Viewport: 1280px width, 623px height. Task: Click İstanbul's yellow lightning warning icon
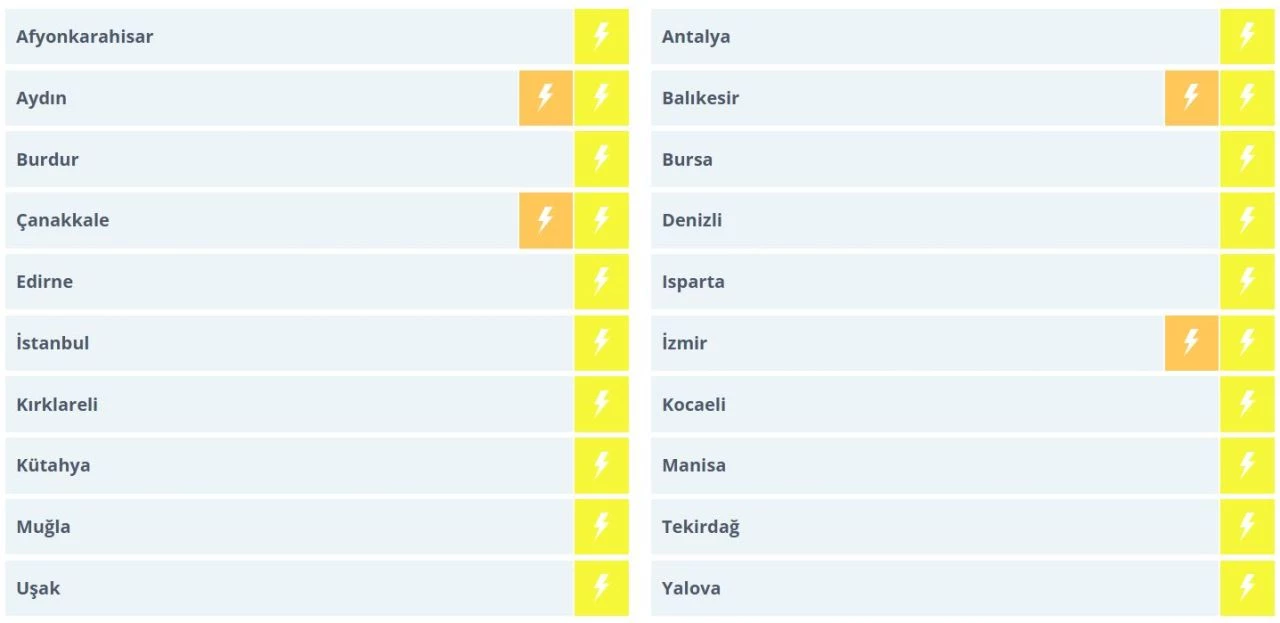(x=601, y=343)
